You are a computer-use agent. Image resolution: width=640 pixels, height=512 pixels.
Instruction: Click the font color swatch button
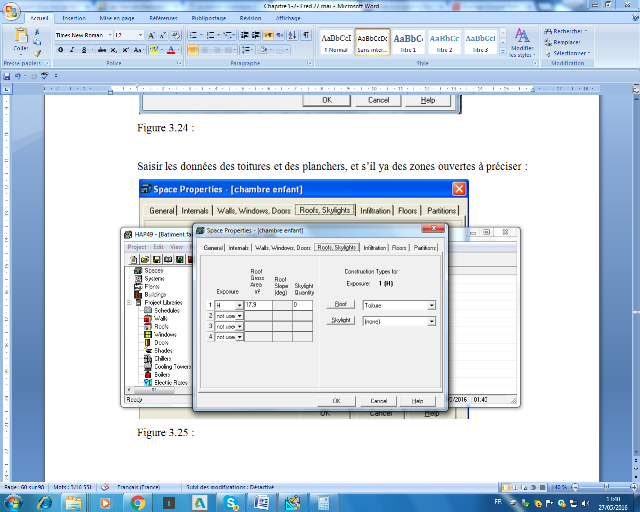pyautogui.click(x=171, y=49)
